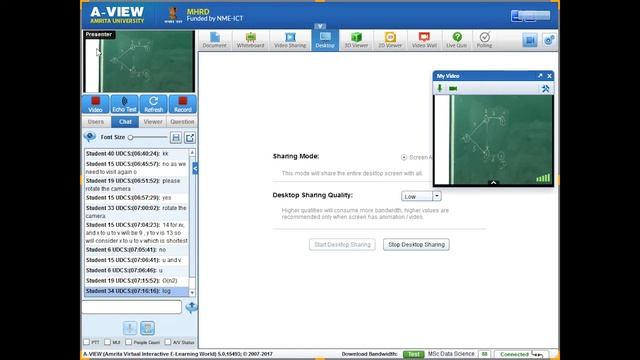This screenshot has width=640, height=360.
Task: Select Student 40 'kk' chat message
Action: point(136,153)
